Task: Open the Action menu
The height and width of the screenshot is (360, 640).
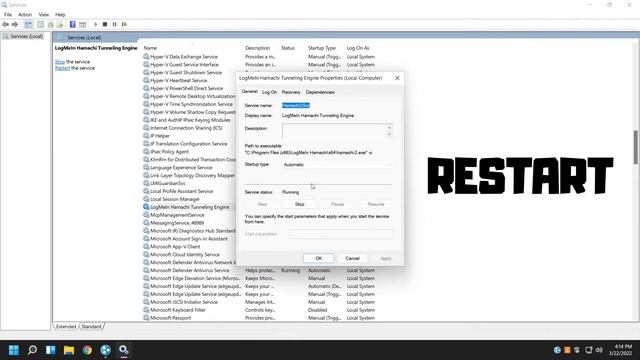Action: (25, 15)
